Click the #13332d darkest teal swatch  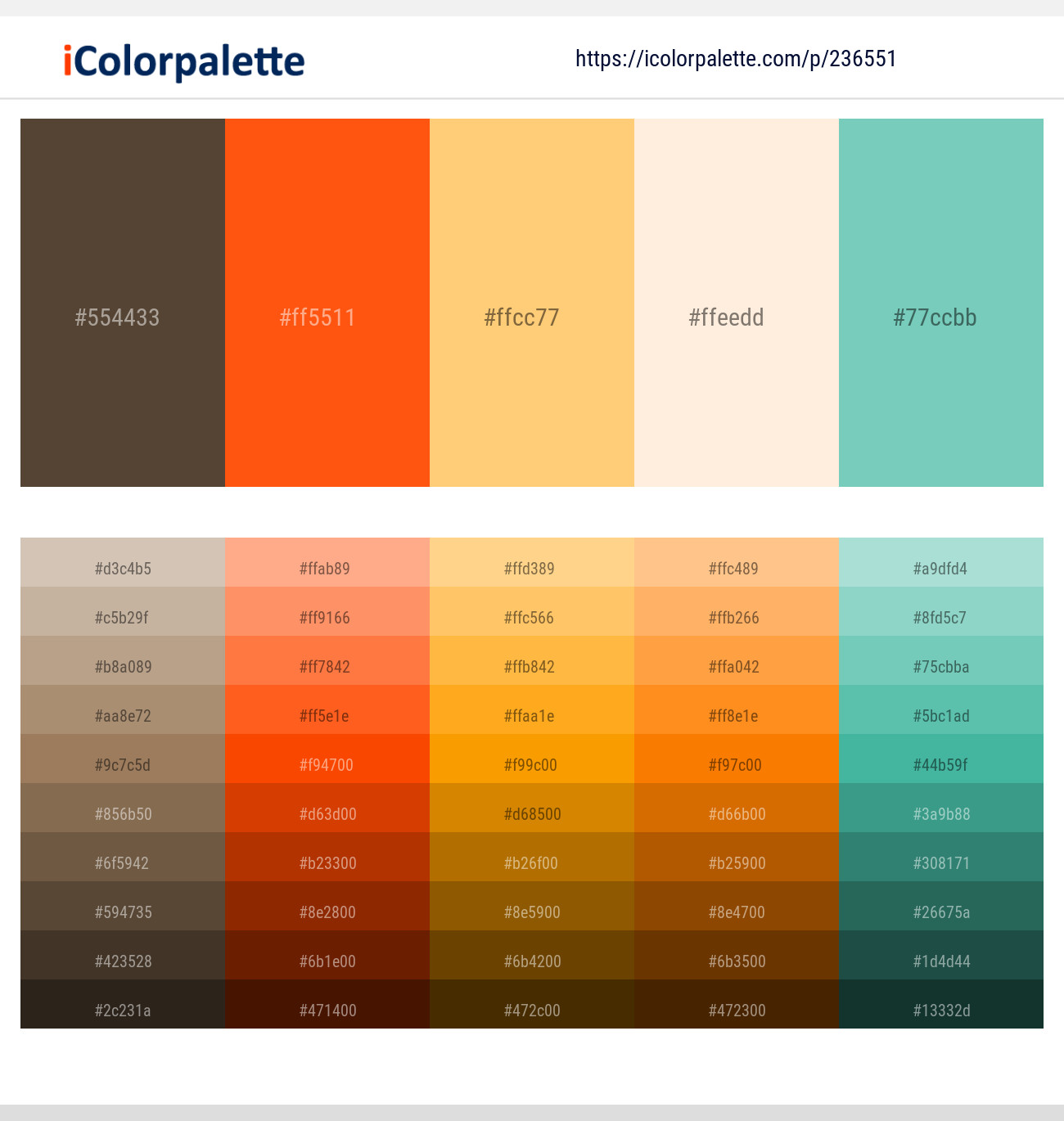pos(940,1011)
